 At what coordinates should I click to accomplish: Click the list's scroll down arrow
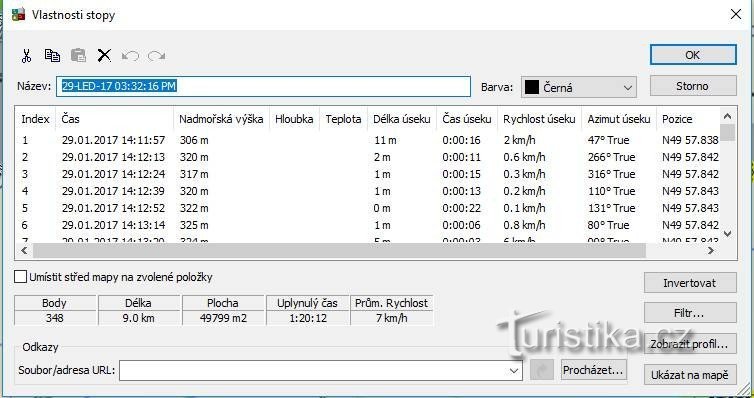728,234
